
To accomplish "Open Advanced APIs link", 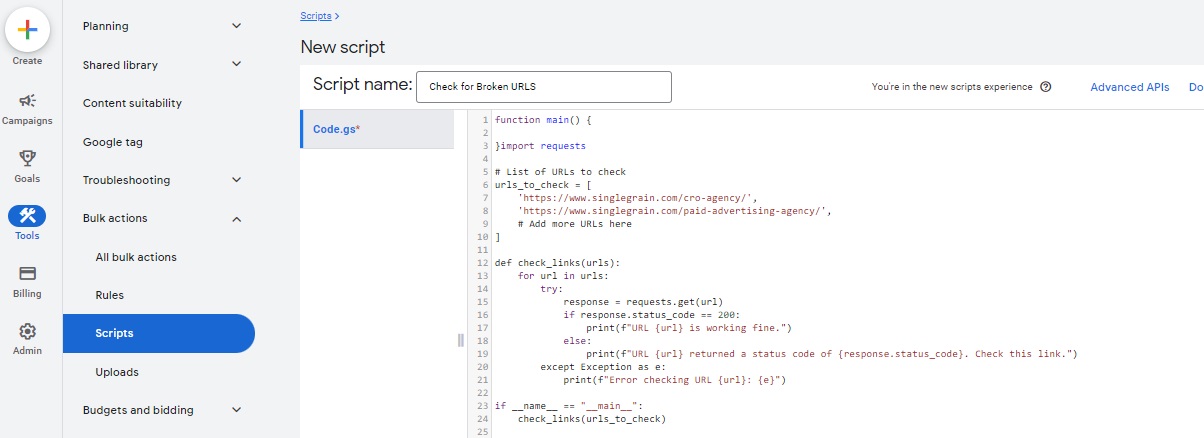I will pos(1129,87).
